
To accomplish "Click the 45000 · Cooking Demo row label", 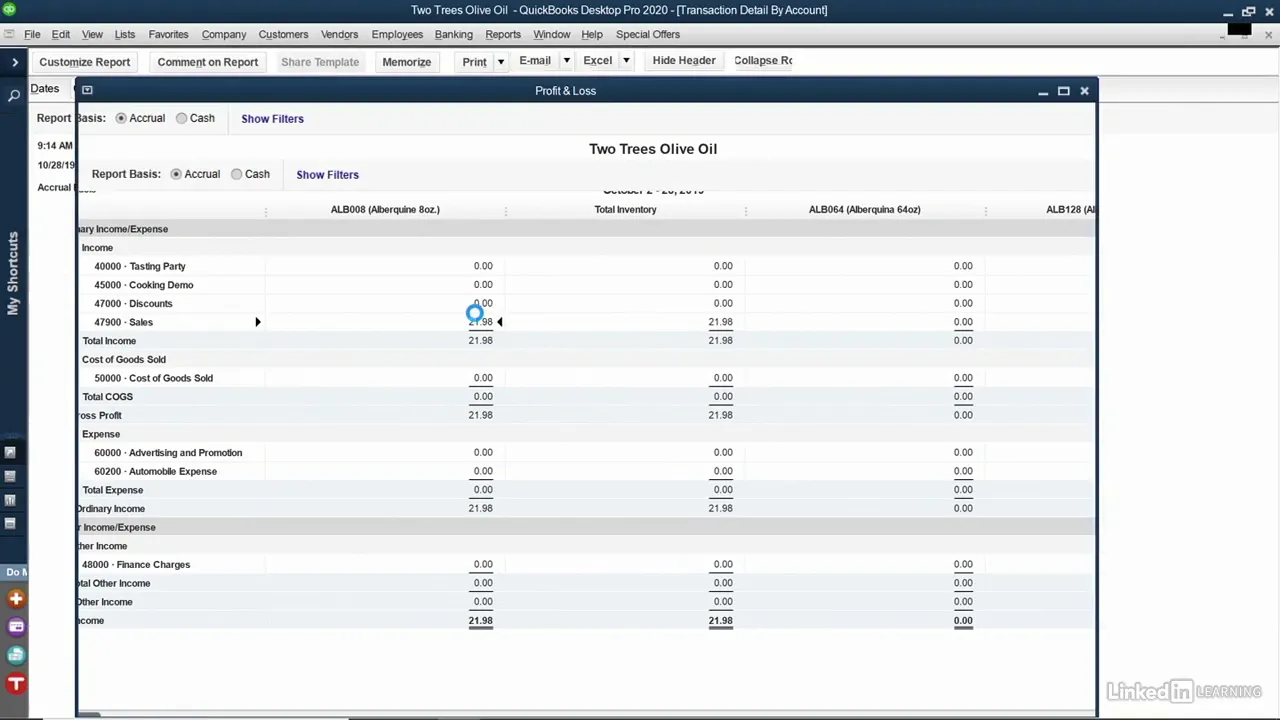I will point(144,285).
